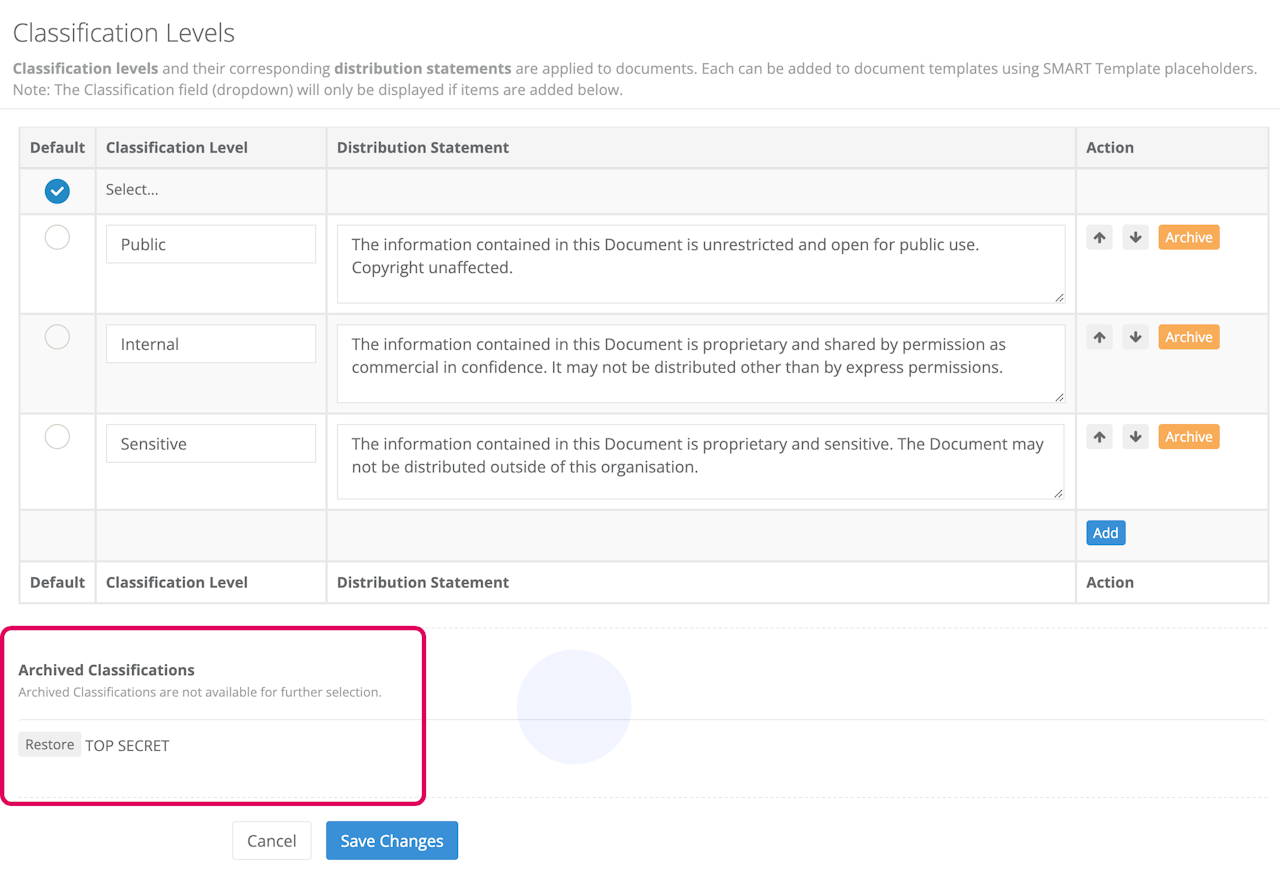Save Changes to classification levels
Viewport: 1280px width, 872px height.
(391, 841)
